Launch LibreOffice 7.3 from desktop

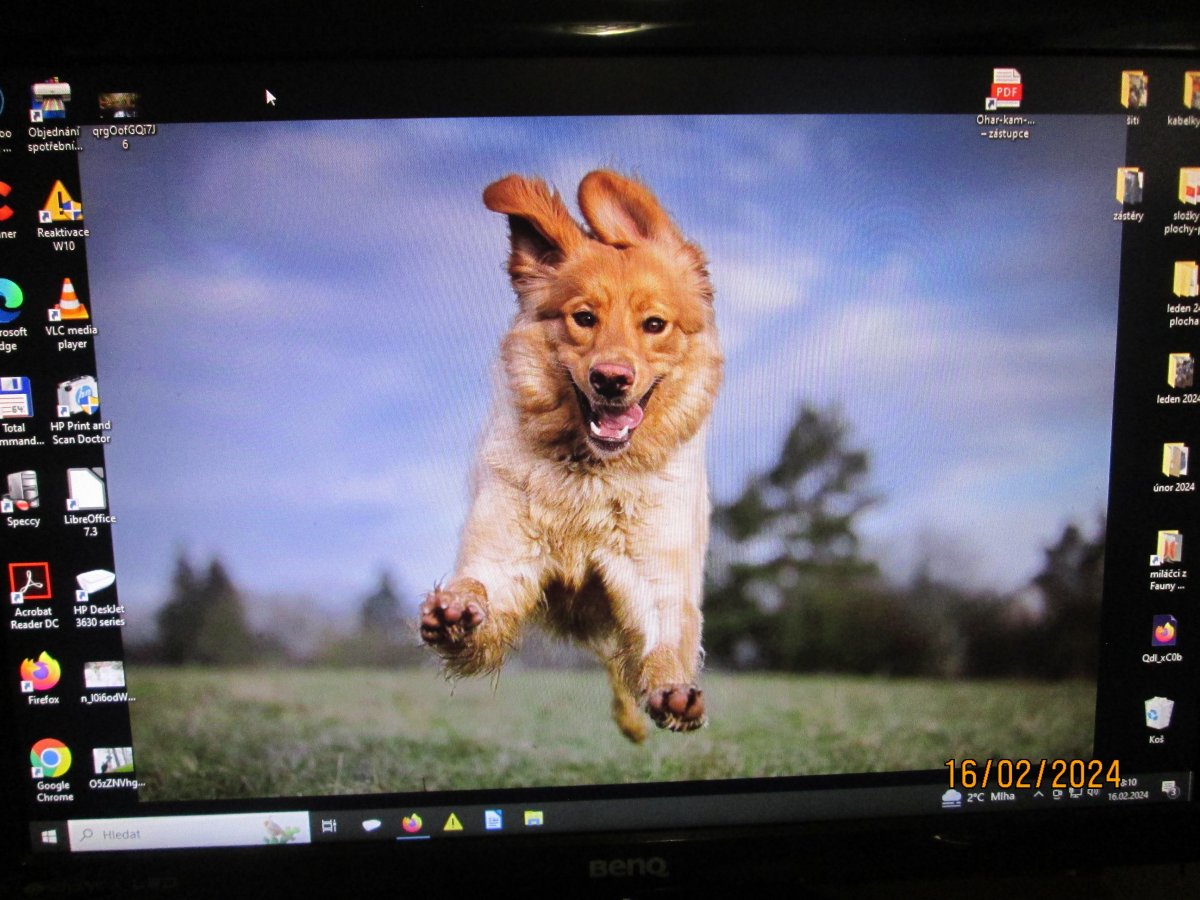87,490
